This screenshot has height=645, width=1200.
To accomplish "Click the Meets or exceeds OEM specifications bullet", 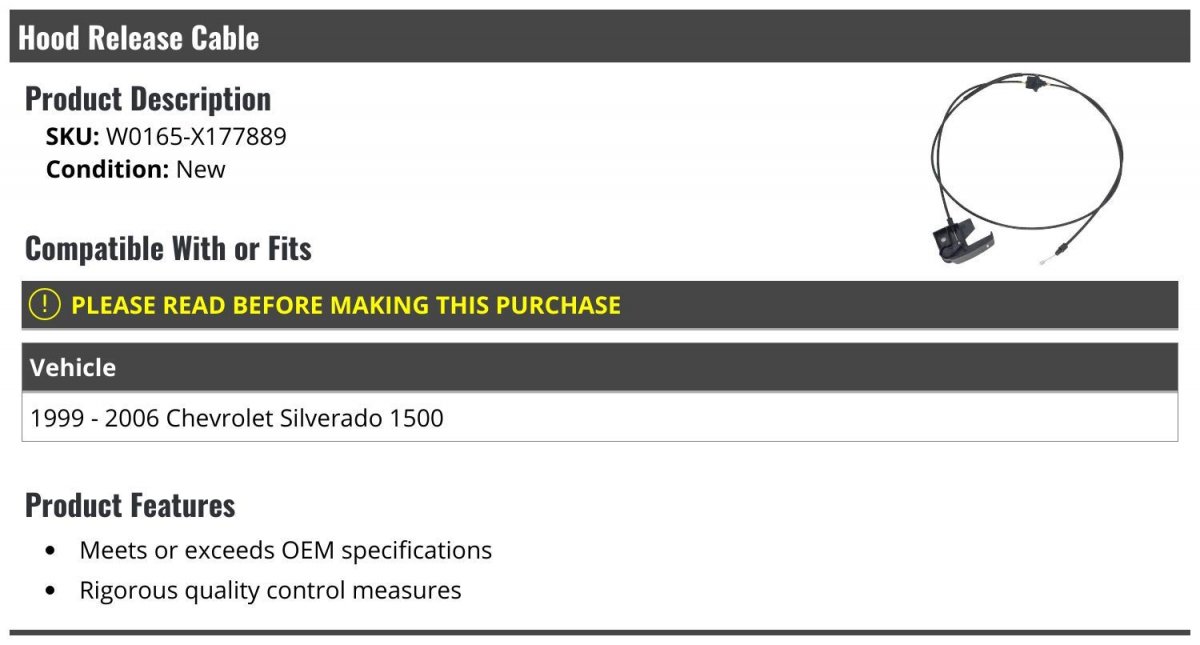I will (x=286, y=550).
